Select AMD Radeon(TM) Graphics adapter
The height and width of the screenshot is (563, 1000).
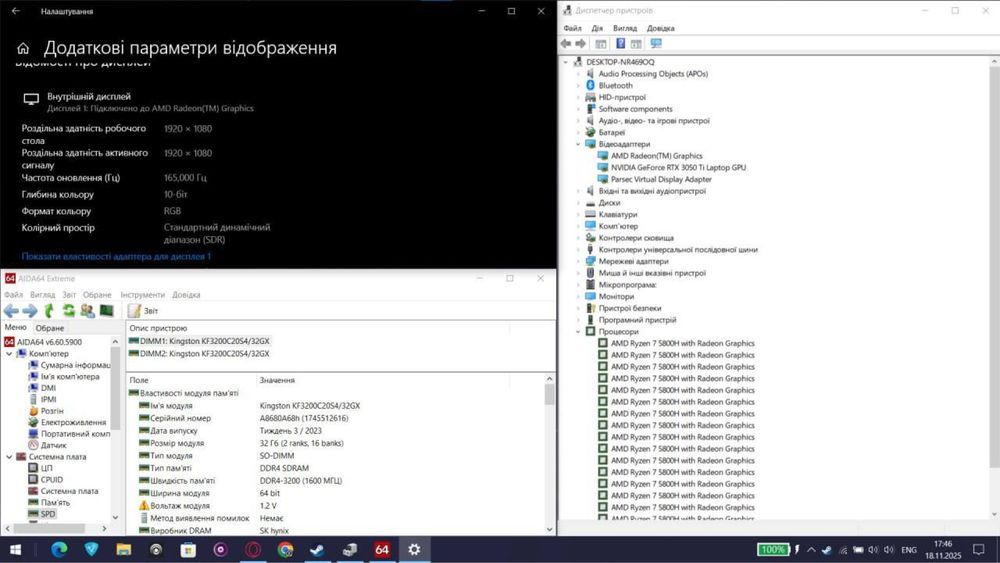coord(656,156)
